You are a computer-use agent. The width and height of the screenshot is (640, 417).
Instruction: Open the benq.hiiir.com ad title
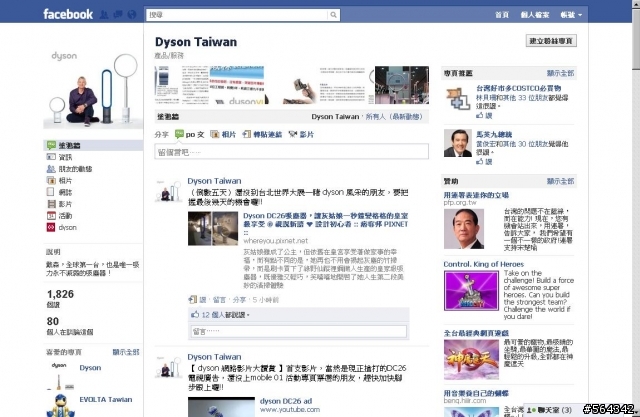click(476, 393)
